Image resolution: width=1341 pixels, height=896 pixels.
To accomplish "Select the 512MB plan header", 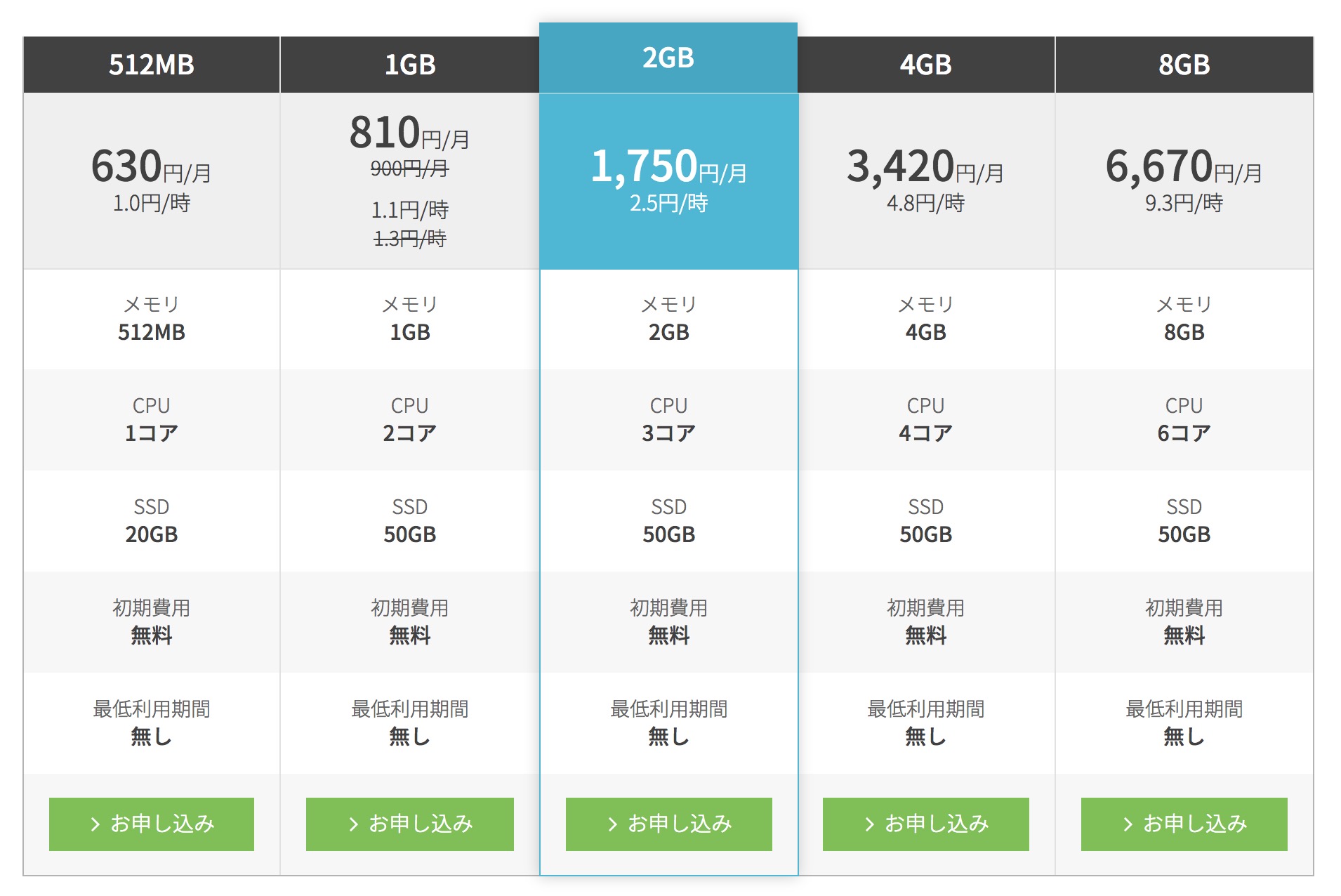I will click(152, 65).
